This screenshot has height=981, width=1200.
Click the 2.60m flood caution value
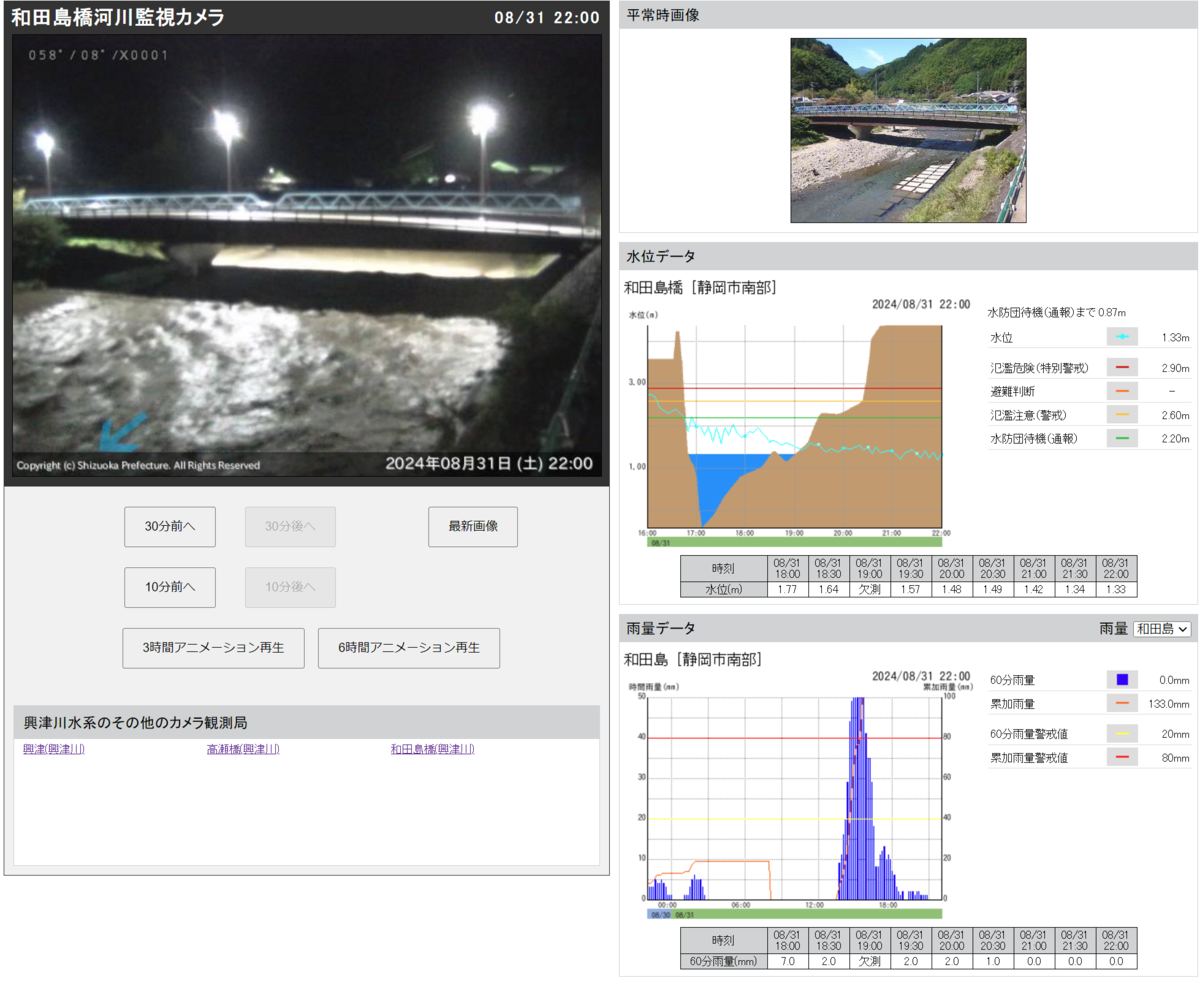(1175, 415)
